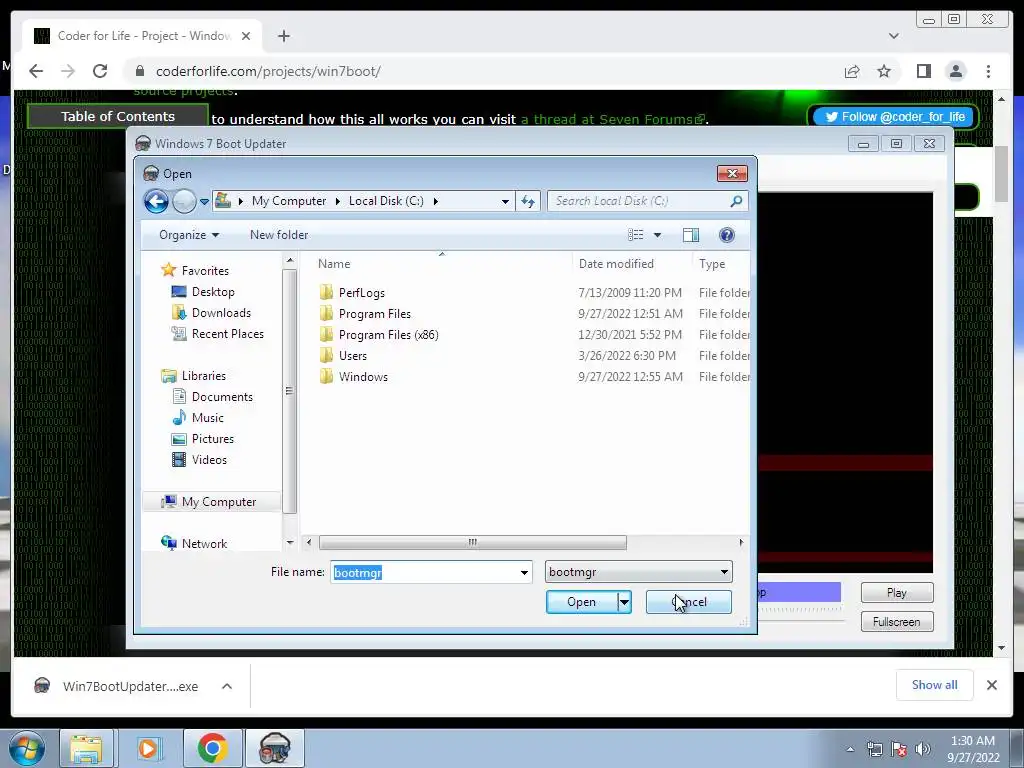Image resolution: width=1024 pixels, height=768 pixels.
Task: Click horizontal scrollbar in file list
Action: (x=472, y=543)
